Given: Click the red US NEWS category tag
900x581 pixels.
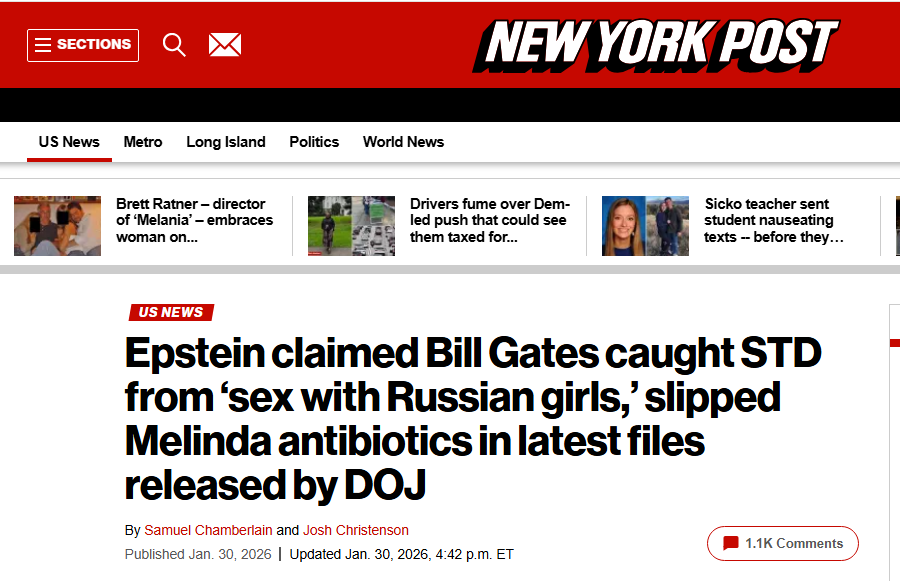Looking at the screenshot, I should tap(171, 313).
